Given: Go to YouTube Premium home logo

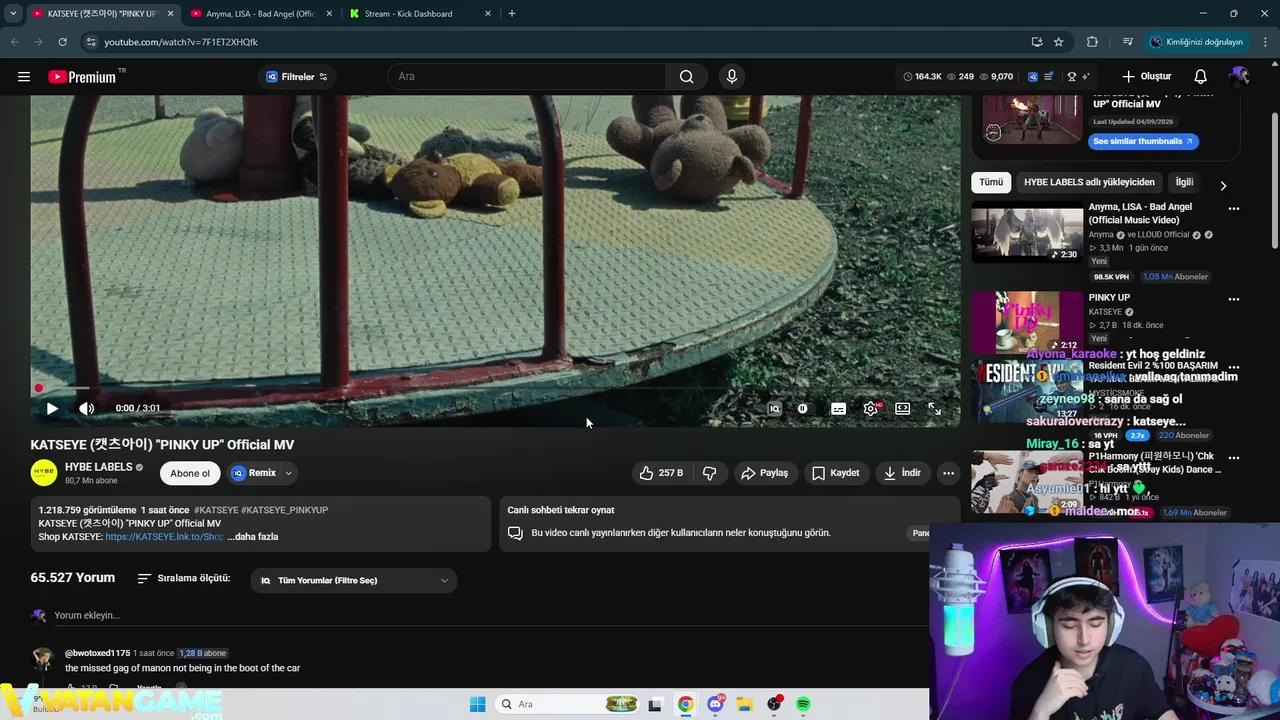Looking at the screenshot, I should click(x=82, y=77).
